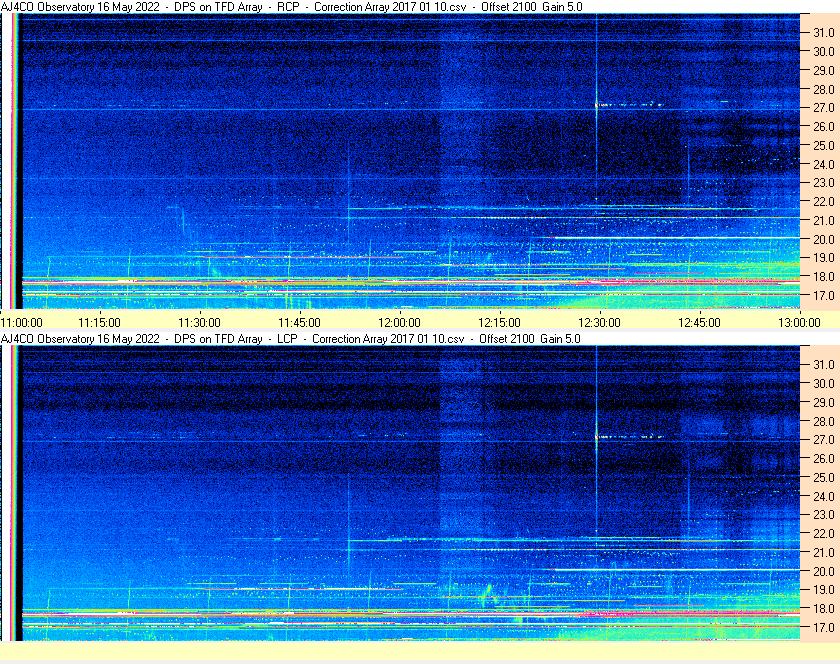
Task: Click the 27.0 frequency label on RCP plot
Action: (x=824, y=108)
